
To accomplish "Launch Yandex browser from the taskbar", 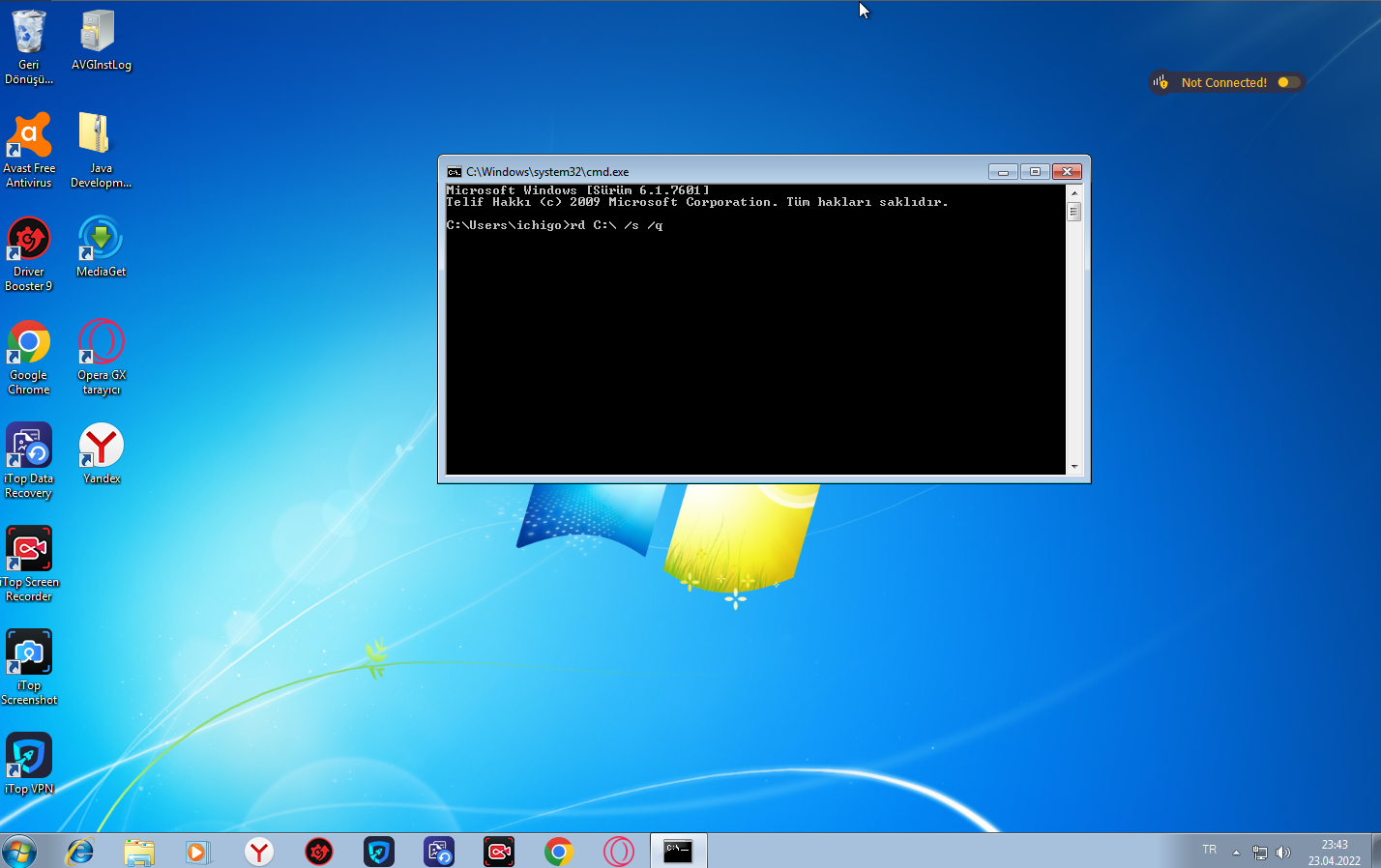I will 259,852.
